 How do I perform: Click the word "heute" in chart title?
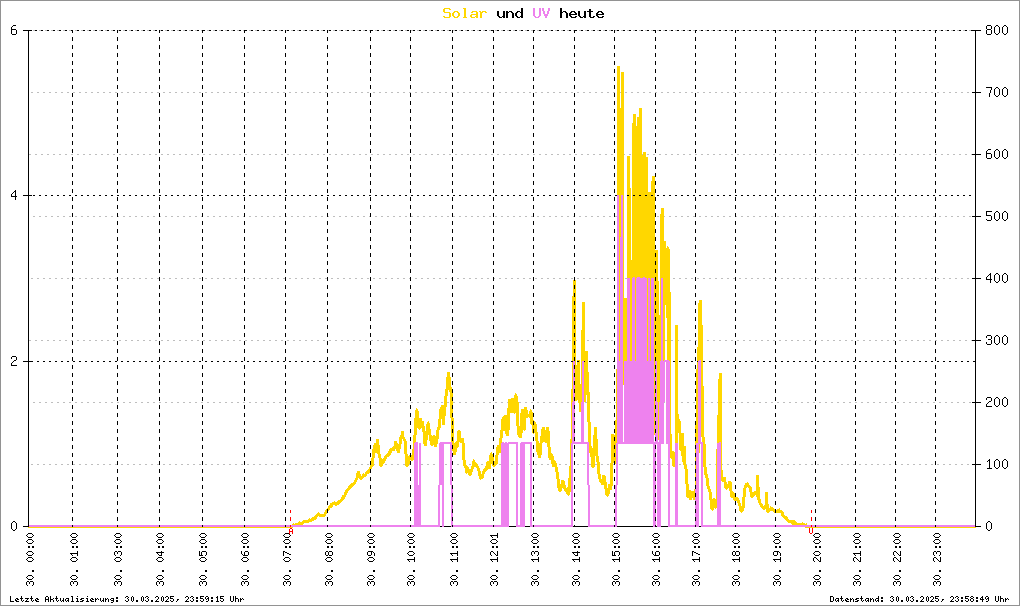(x=581, y=13)
